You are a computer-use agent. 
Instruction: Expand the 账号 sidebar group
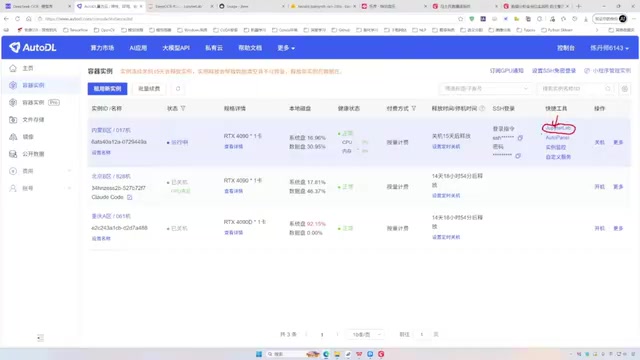point(40,188)
